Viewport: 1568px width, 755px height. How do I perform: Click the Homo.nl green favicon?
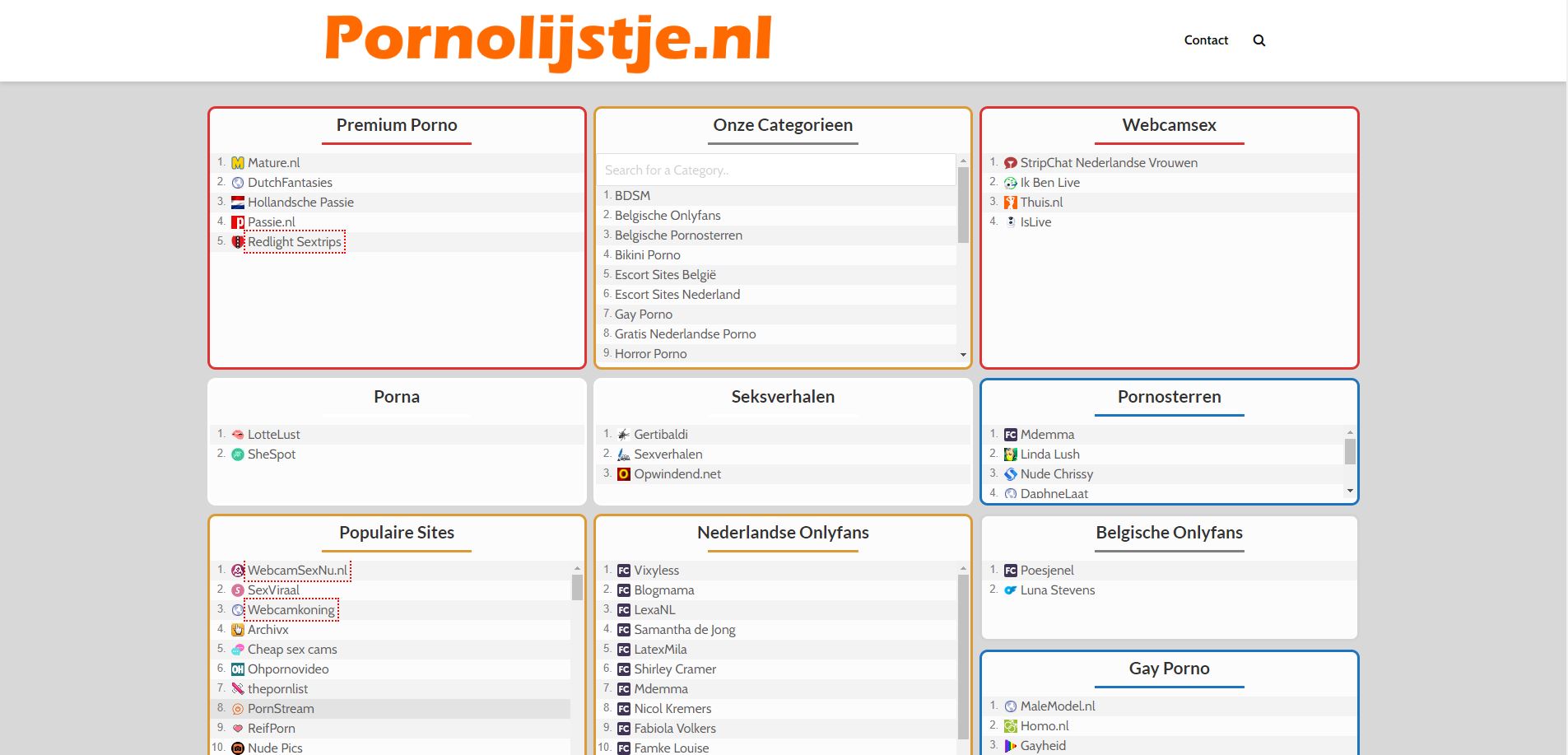click(x=1011, y=726)
